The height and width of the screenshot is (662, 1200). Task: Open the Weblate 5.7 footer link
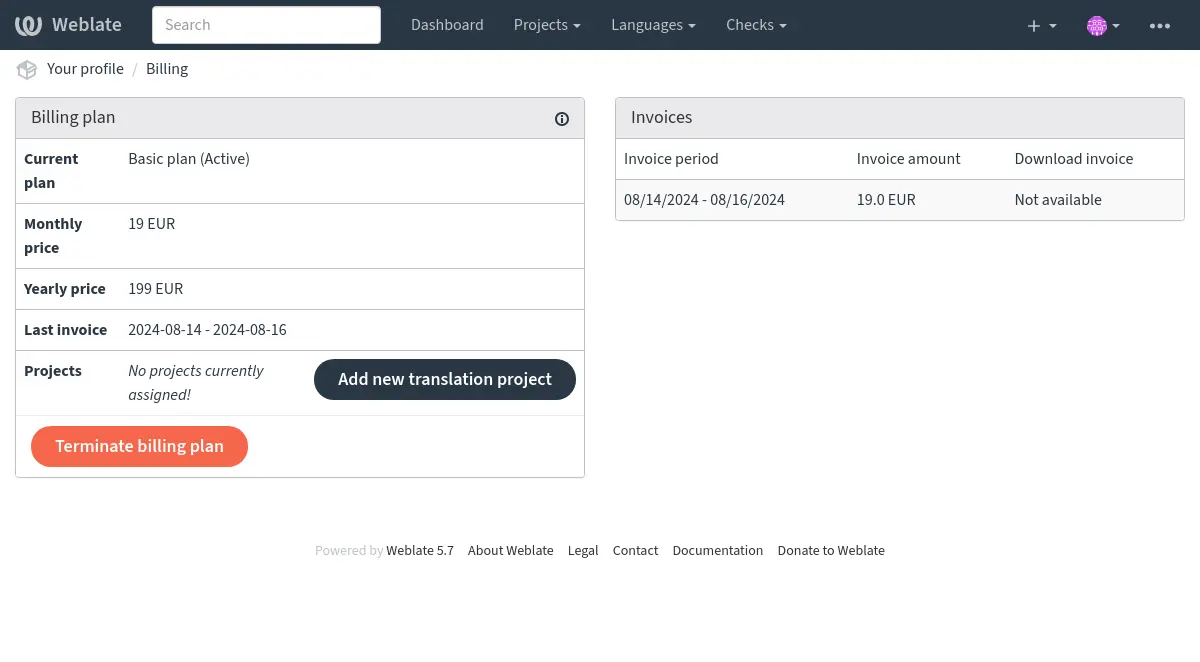[x=420, y=551]
